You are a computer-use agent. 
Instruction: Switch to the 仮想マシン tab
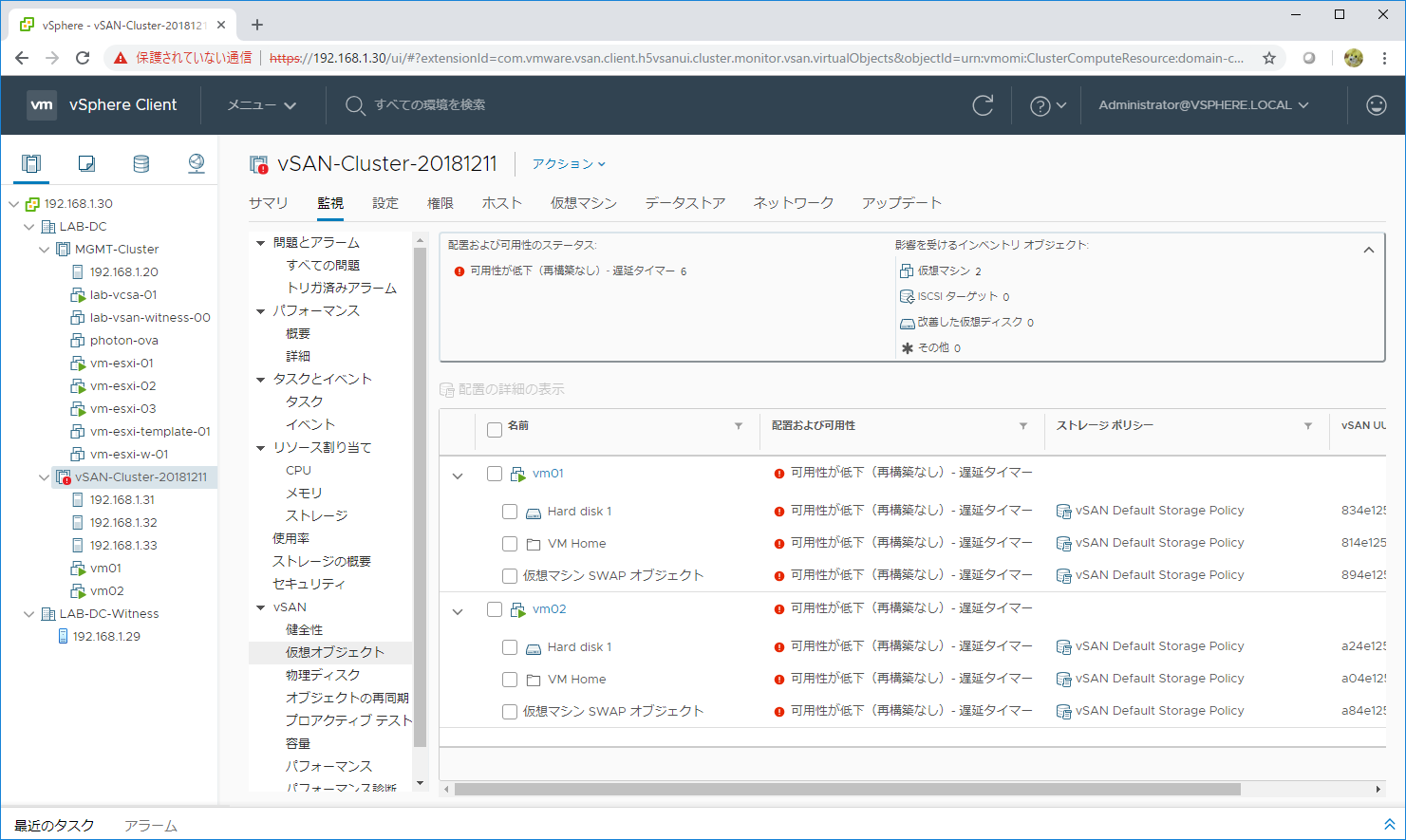(x=584, y=203)
